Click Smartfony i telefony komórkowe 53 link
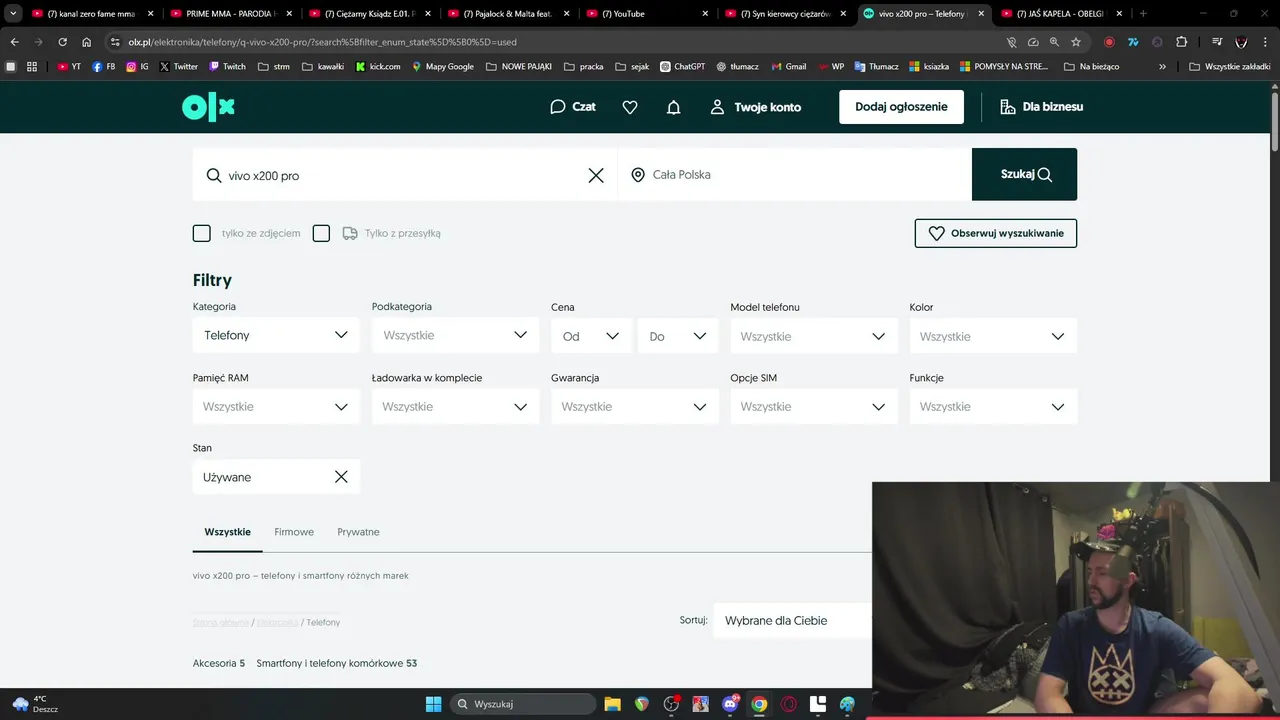This screenshot has width=1280, height=720. coord(336,663)
